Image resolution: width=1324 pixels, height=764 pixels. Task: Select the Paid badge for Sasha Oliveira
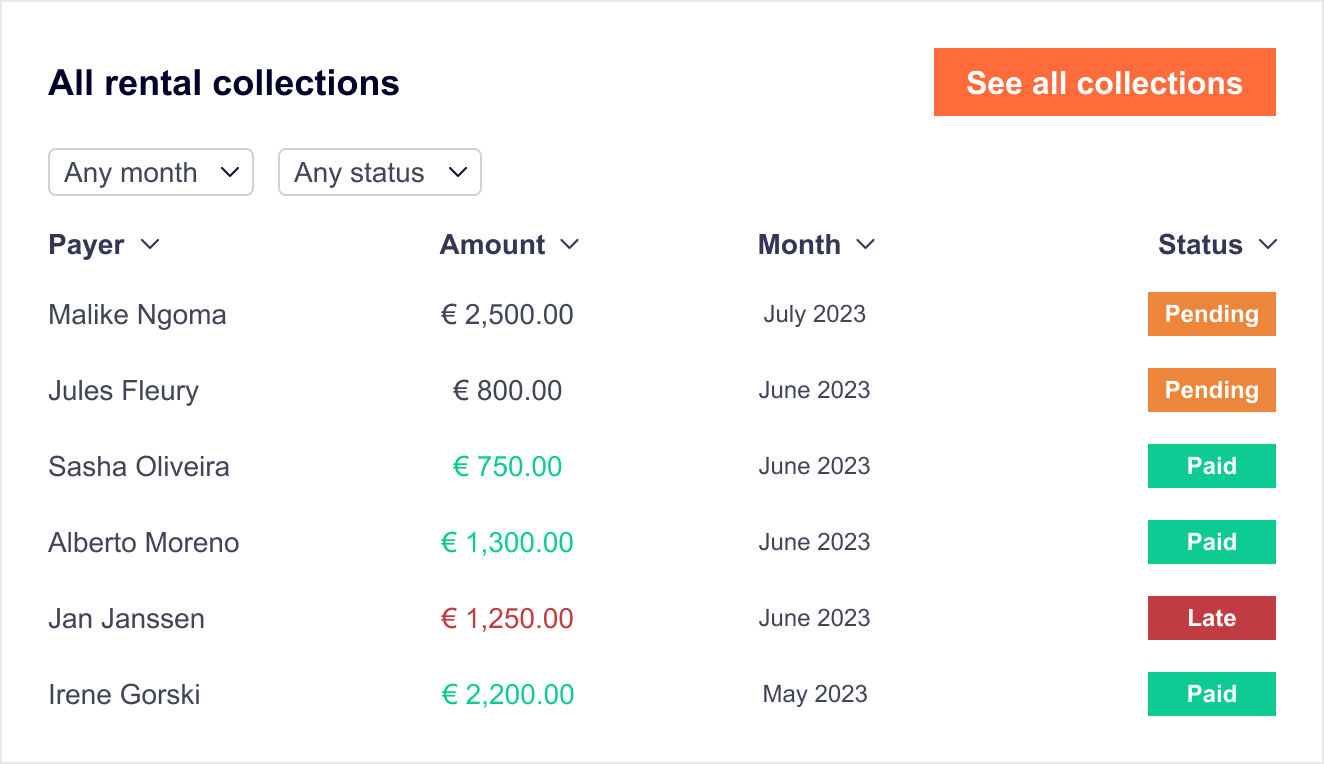[1211, 466]
